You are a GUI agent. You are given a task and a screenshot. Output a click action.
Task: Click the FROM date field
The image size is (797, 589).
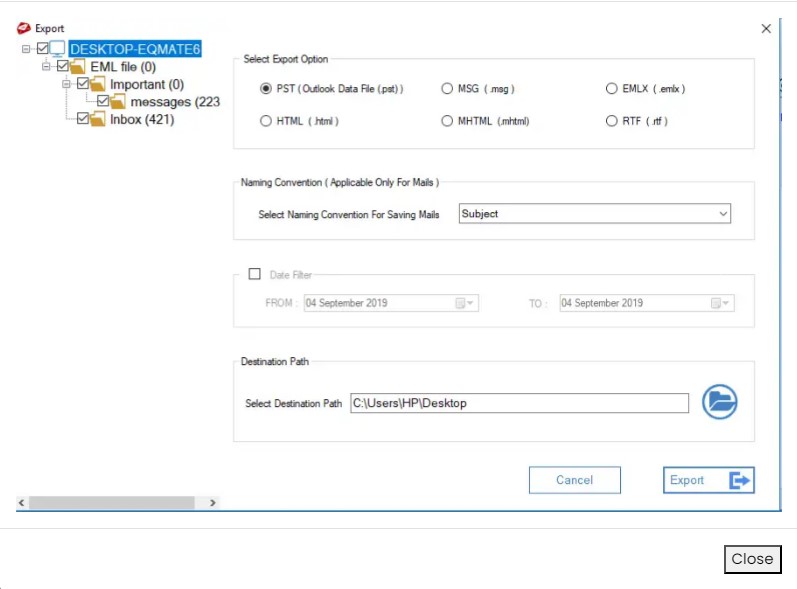point(391,303)
